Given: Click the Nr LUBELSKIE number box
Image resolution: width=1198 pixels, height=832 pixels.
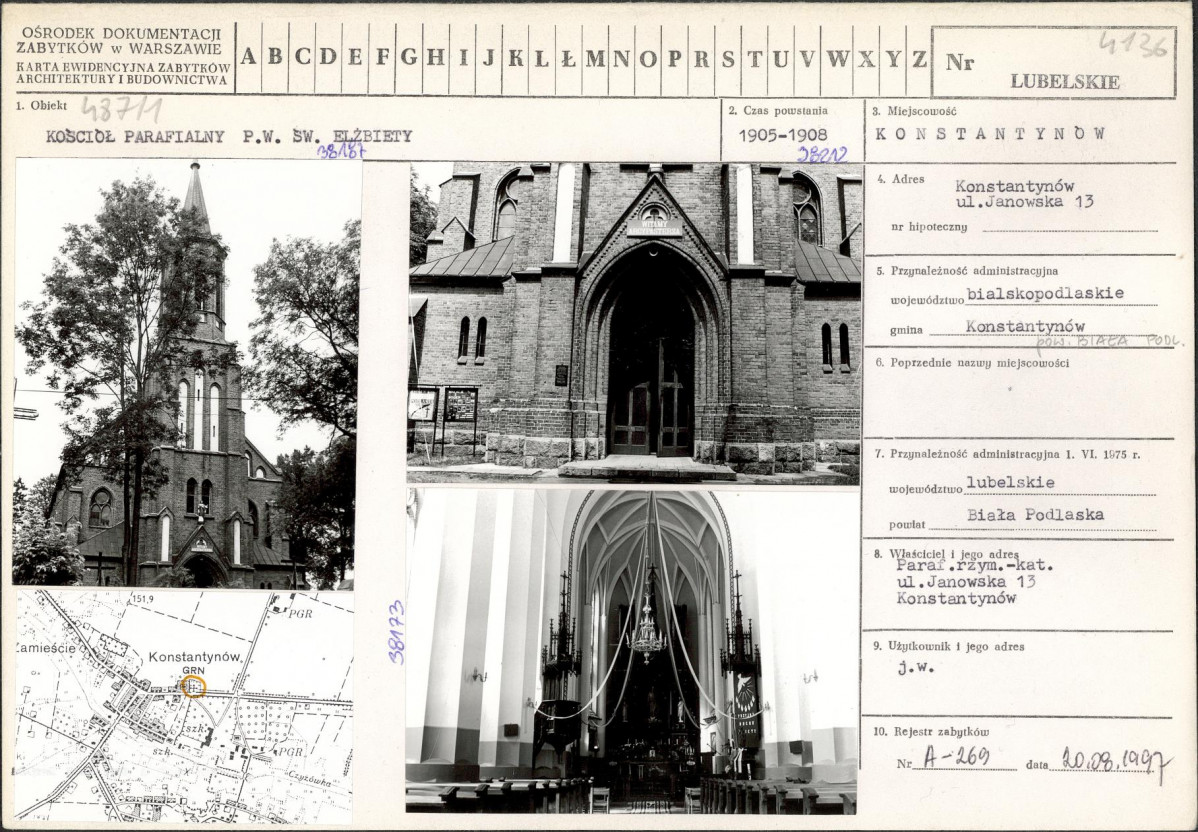Looking at the screenshot, I should tap(1054, 62).
